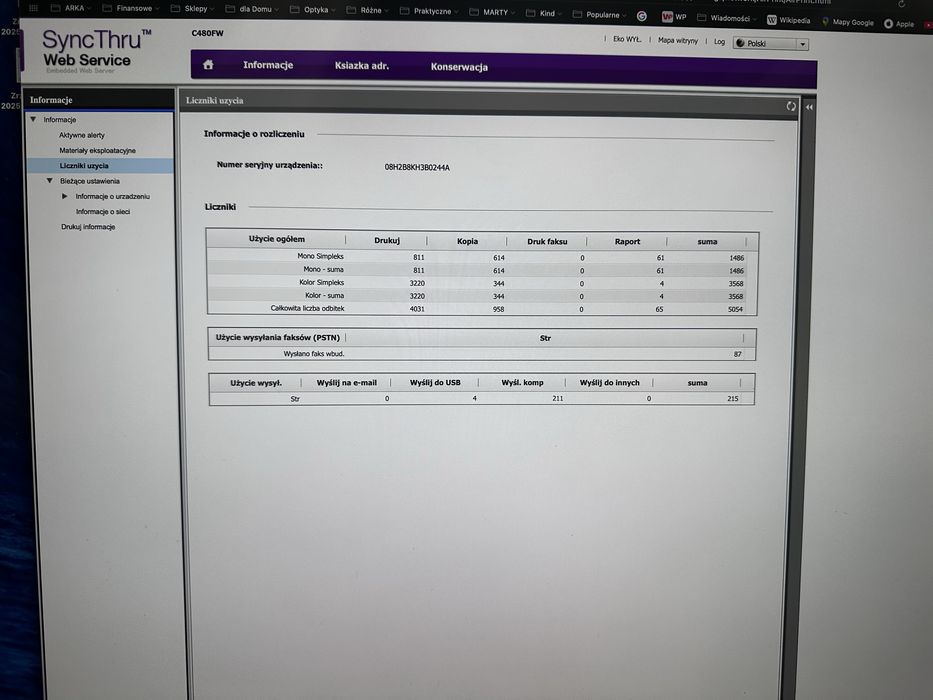Collapse the Informacje tree node
This screenshot has height=700, width=933.
pos(33,119)
